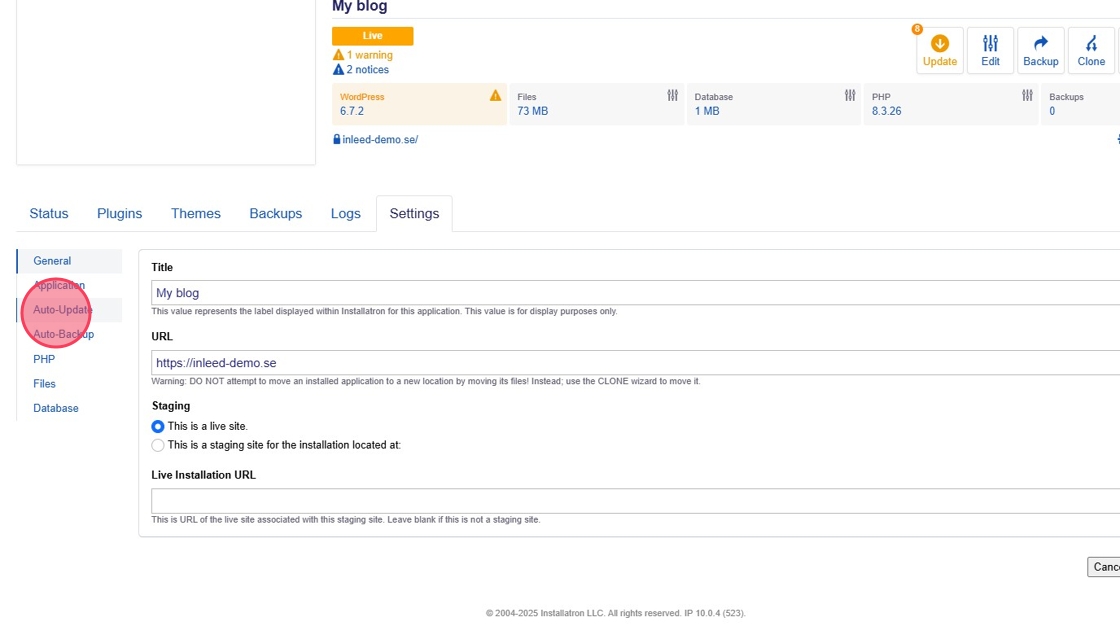Open the Logs tab
The width and height of the screenshot is (1120, 626).
click(345, 214)
